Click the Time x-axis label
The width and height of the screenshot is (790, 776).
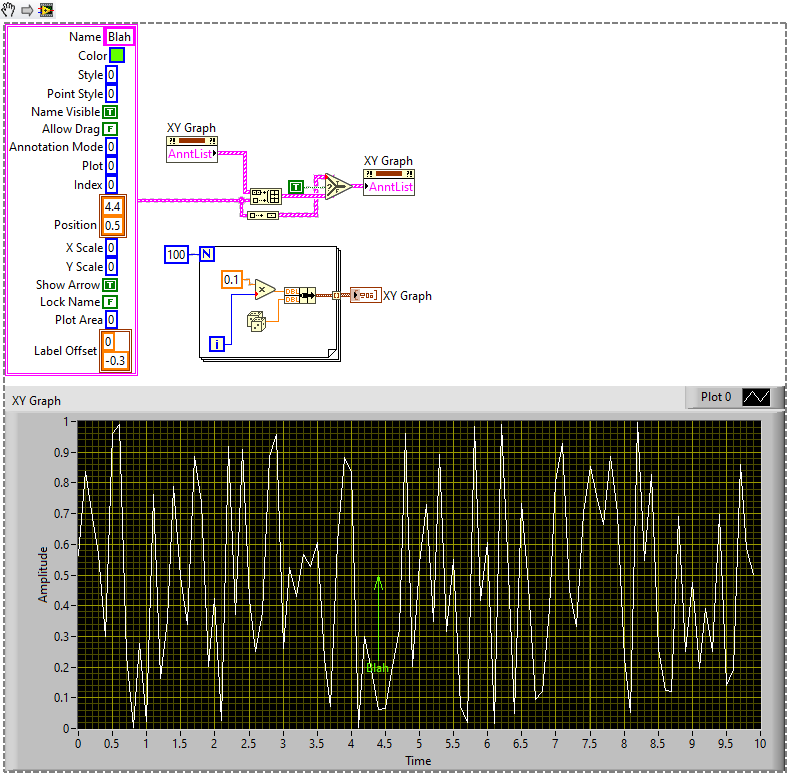point(418,761)
